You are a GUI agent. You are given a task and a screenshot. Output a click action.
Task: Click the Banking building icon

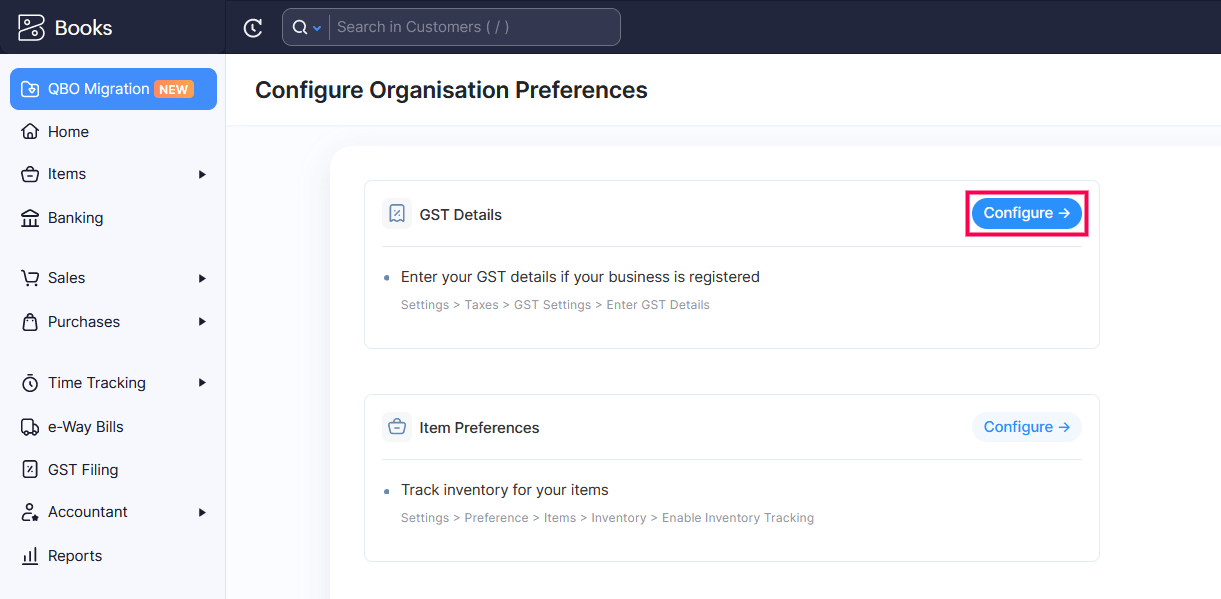coord(30,218)
